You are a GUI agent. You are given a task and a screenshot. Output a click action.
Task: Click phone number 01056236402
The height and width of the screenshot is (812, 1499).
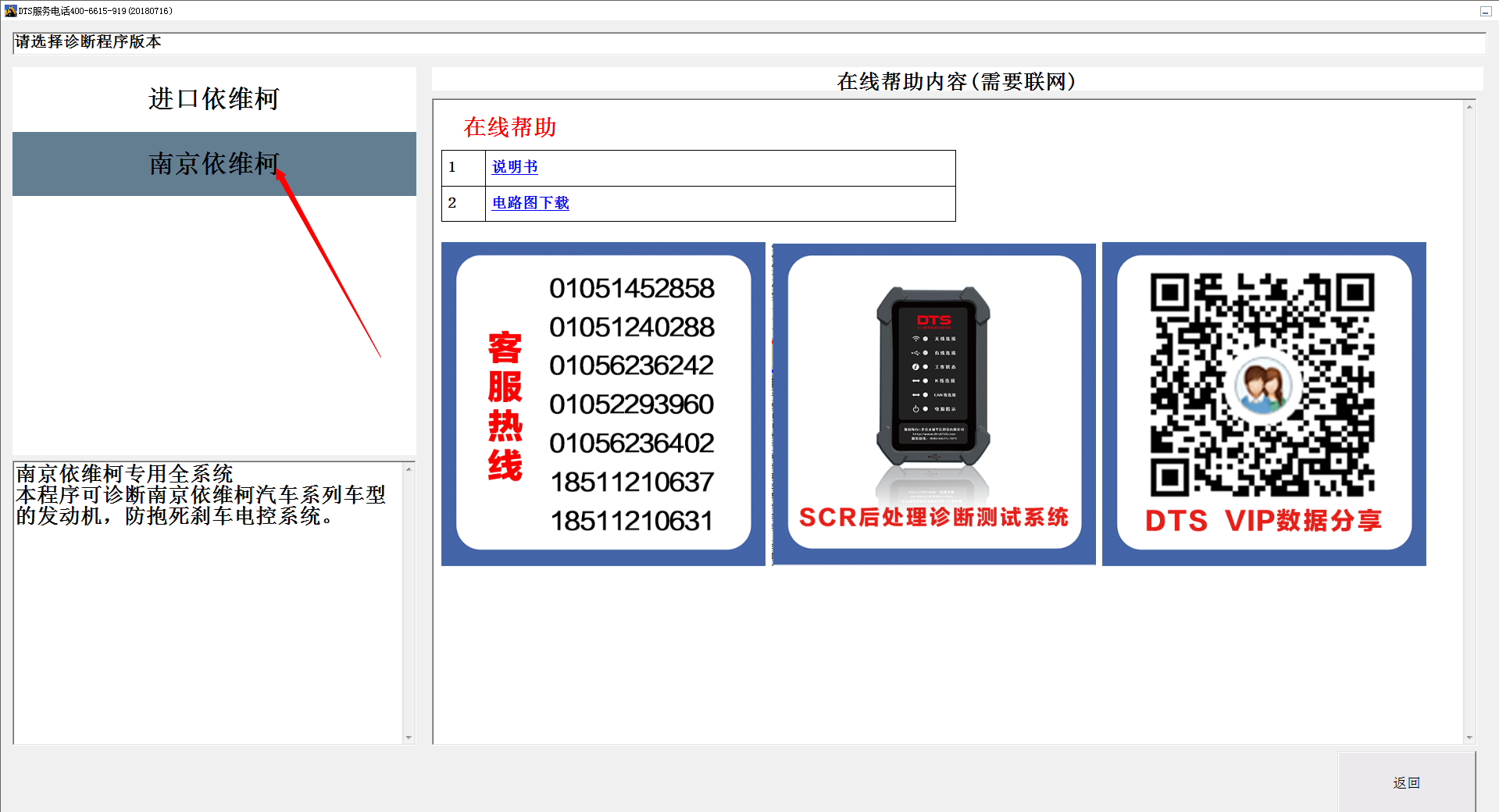[x=631, y=443]
